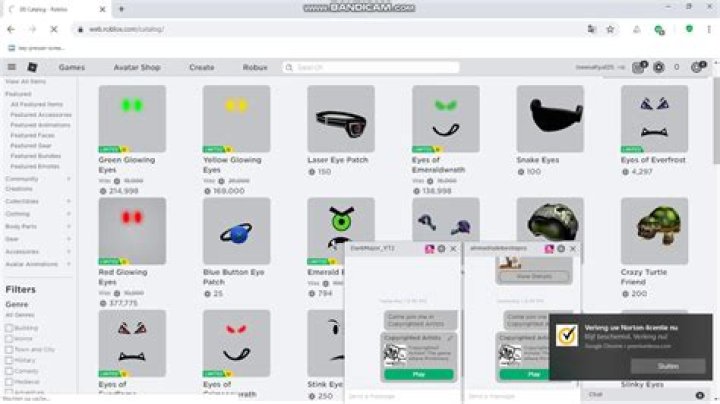Expand the Avatar Animations category
Image resolution: width=720 pixels, height=404 pixels.
tap(68, 264)
